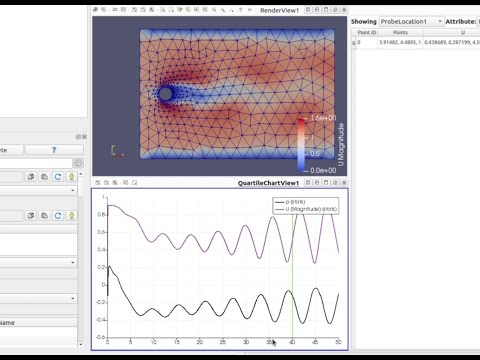Paste properties in second section row
The image size is (480, 360).
(44, 216)
